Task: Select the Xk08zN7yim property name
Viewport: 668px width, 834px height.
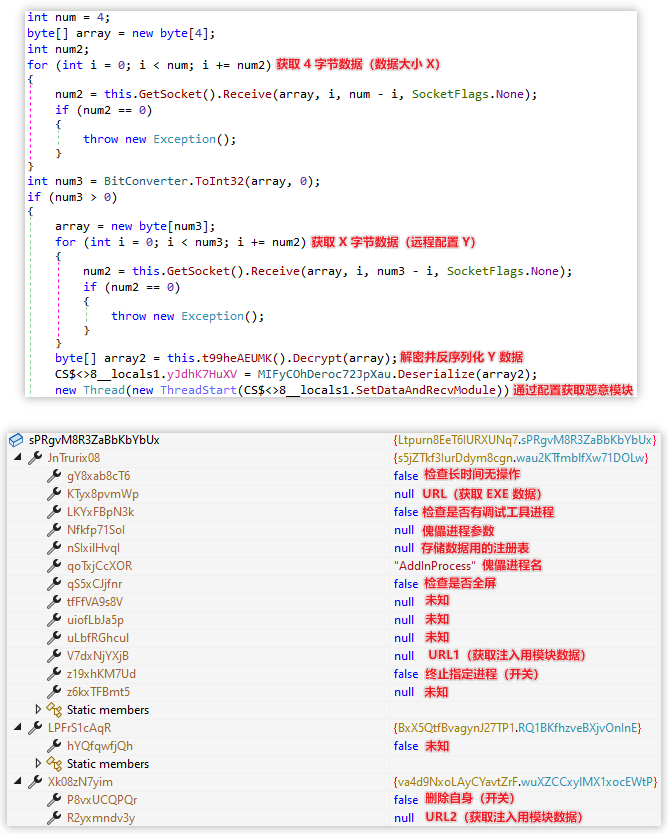Action: pos(80,781)
